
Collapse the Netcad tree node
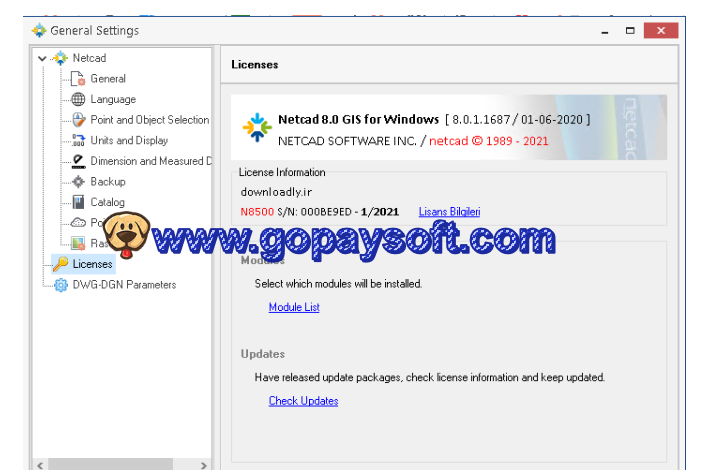click(42, 58)
